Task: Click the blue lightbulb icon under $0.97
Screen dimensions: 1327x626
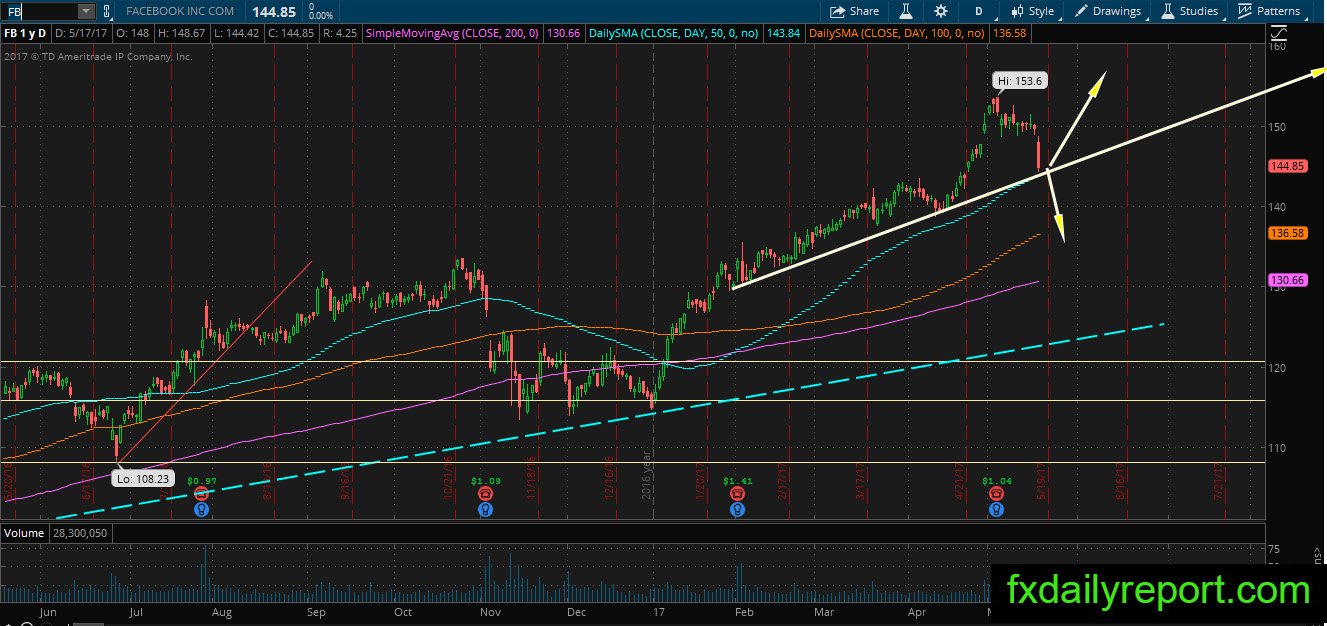Action: click(202, 509)
